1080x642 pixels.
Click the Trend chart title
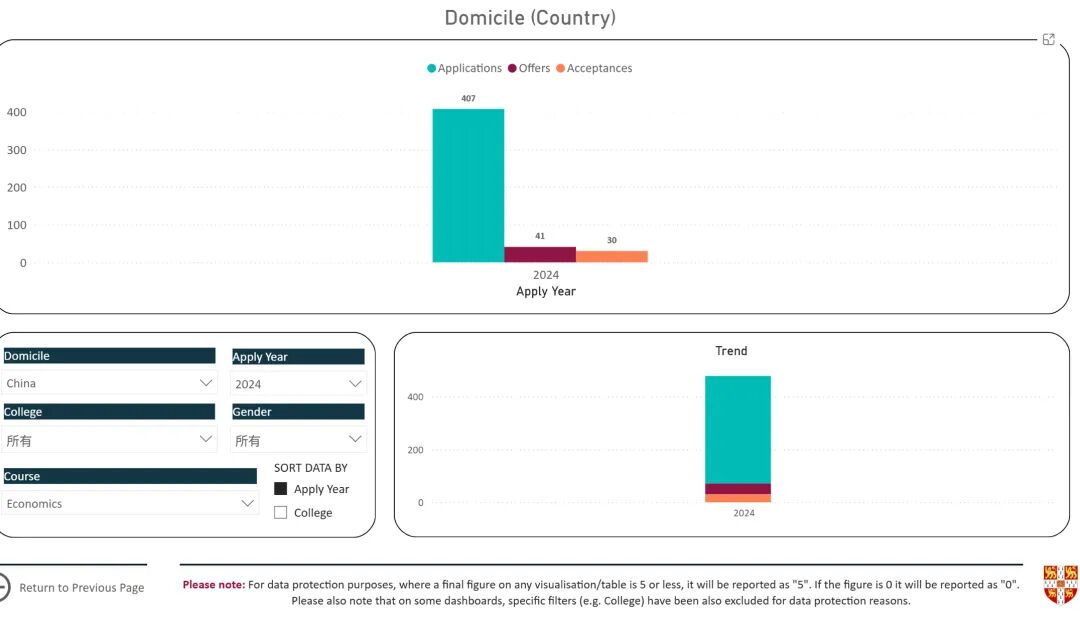tap(731, 351)
